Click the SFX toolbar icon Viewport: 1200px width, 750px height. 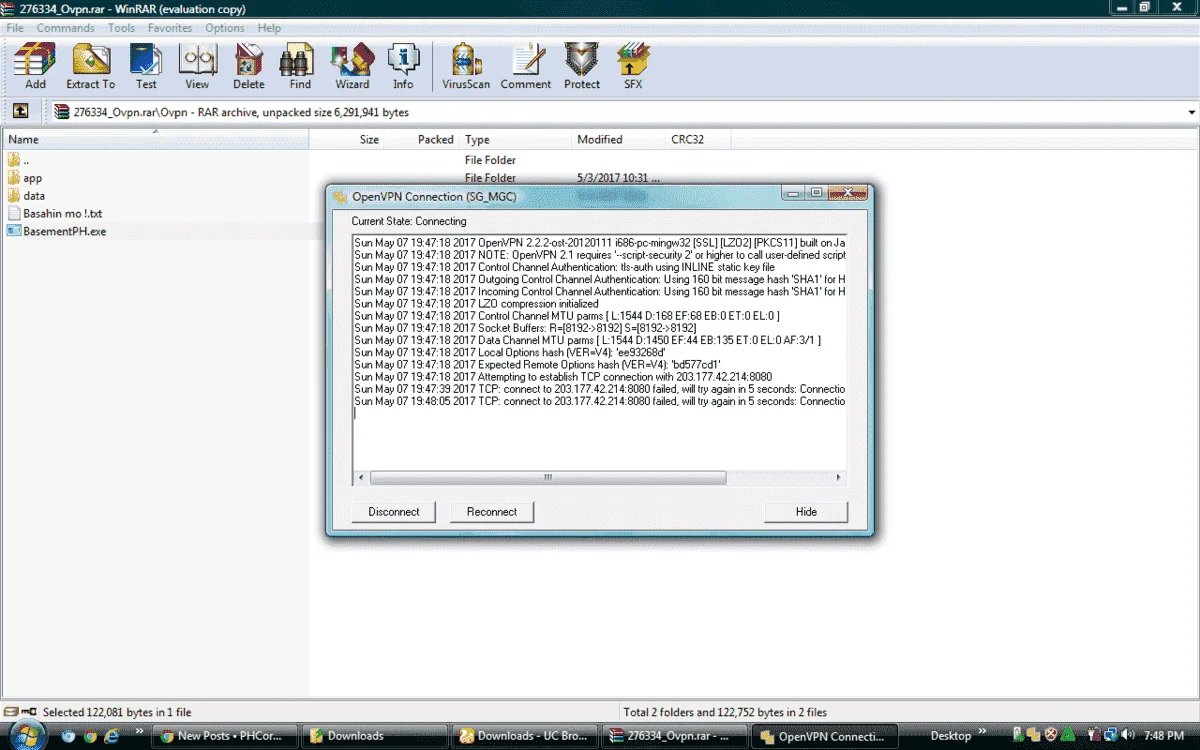[633, 66]
